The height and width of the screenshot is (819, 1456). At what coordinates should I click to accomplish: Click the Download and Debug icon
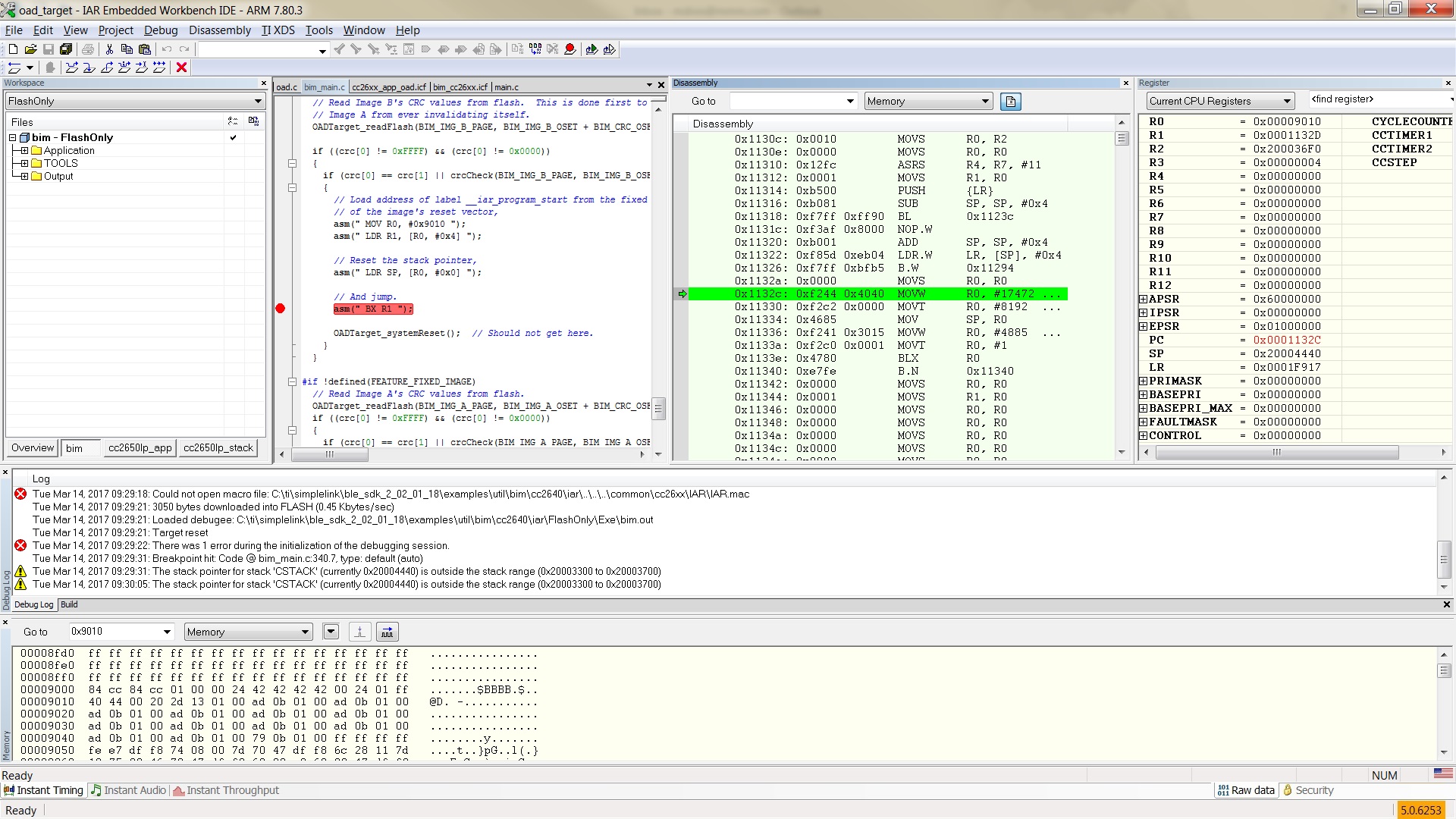click(x=591, y=49)
